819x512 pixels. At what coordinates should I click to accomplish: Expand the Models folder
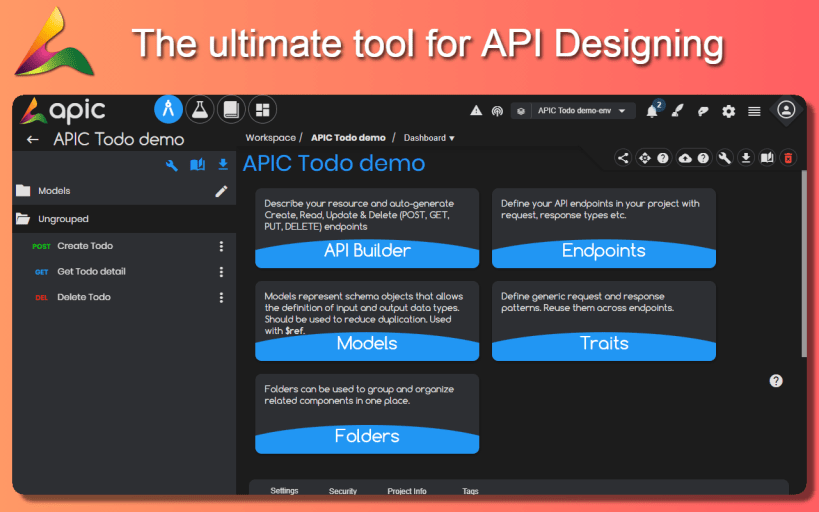(x=124, y=191)
